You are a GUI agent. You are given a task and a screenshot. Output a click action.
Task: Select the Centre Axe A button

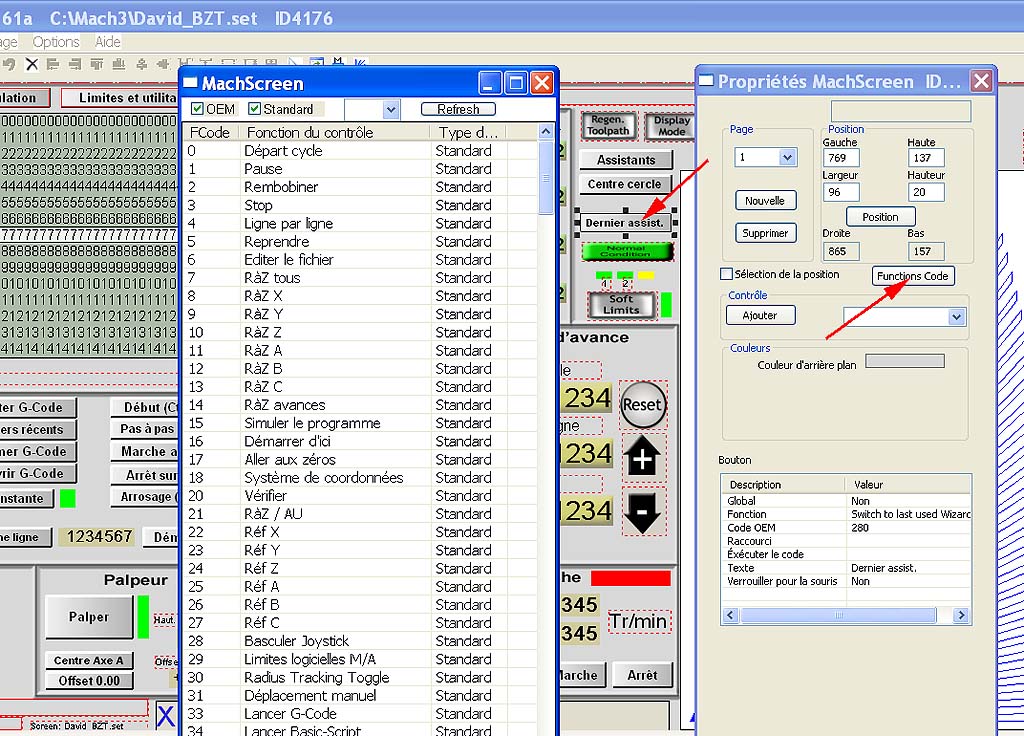click(x=89, y=660)
